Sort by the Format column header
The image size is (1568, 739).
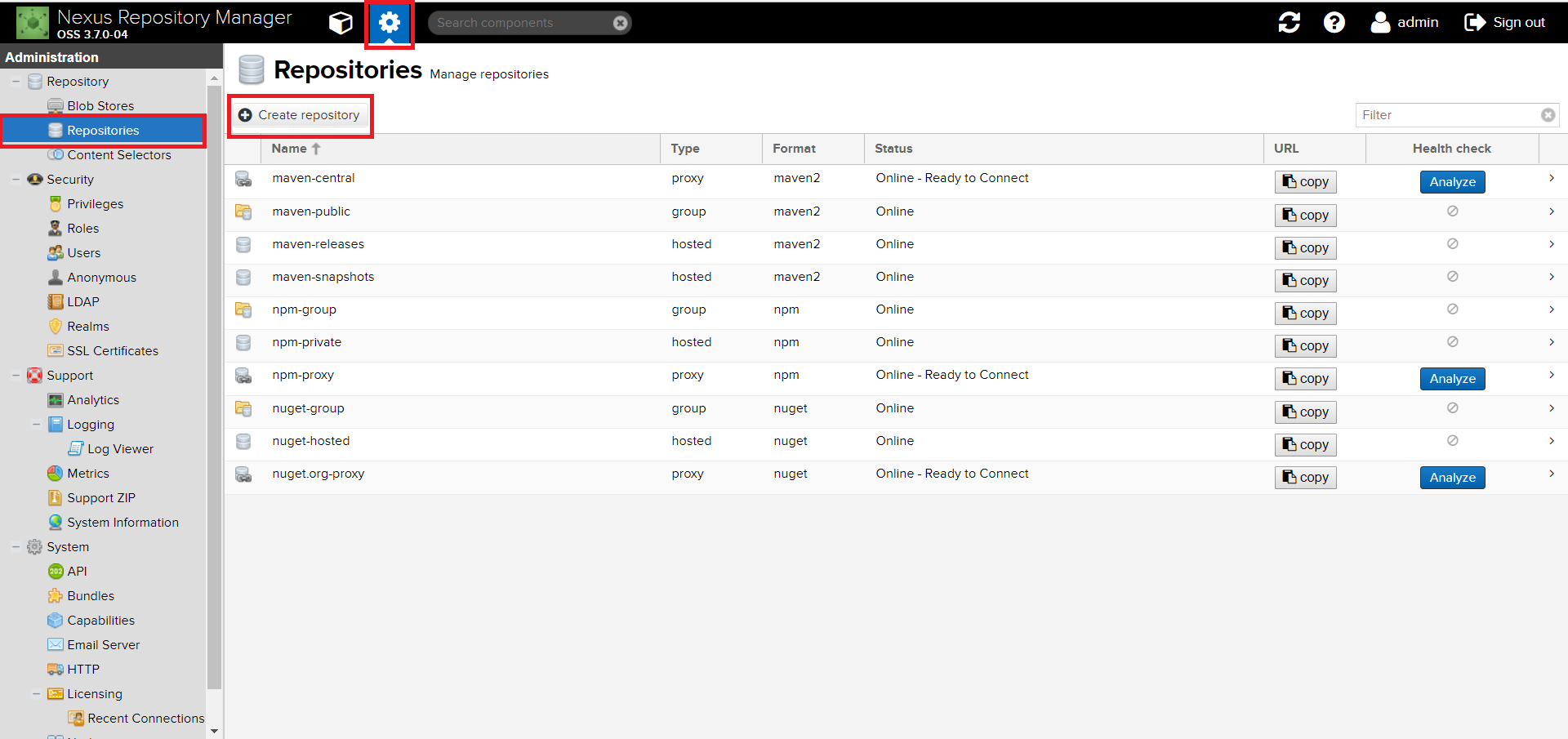click(813, 149)
